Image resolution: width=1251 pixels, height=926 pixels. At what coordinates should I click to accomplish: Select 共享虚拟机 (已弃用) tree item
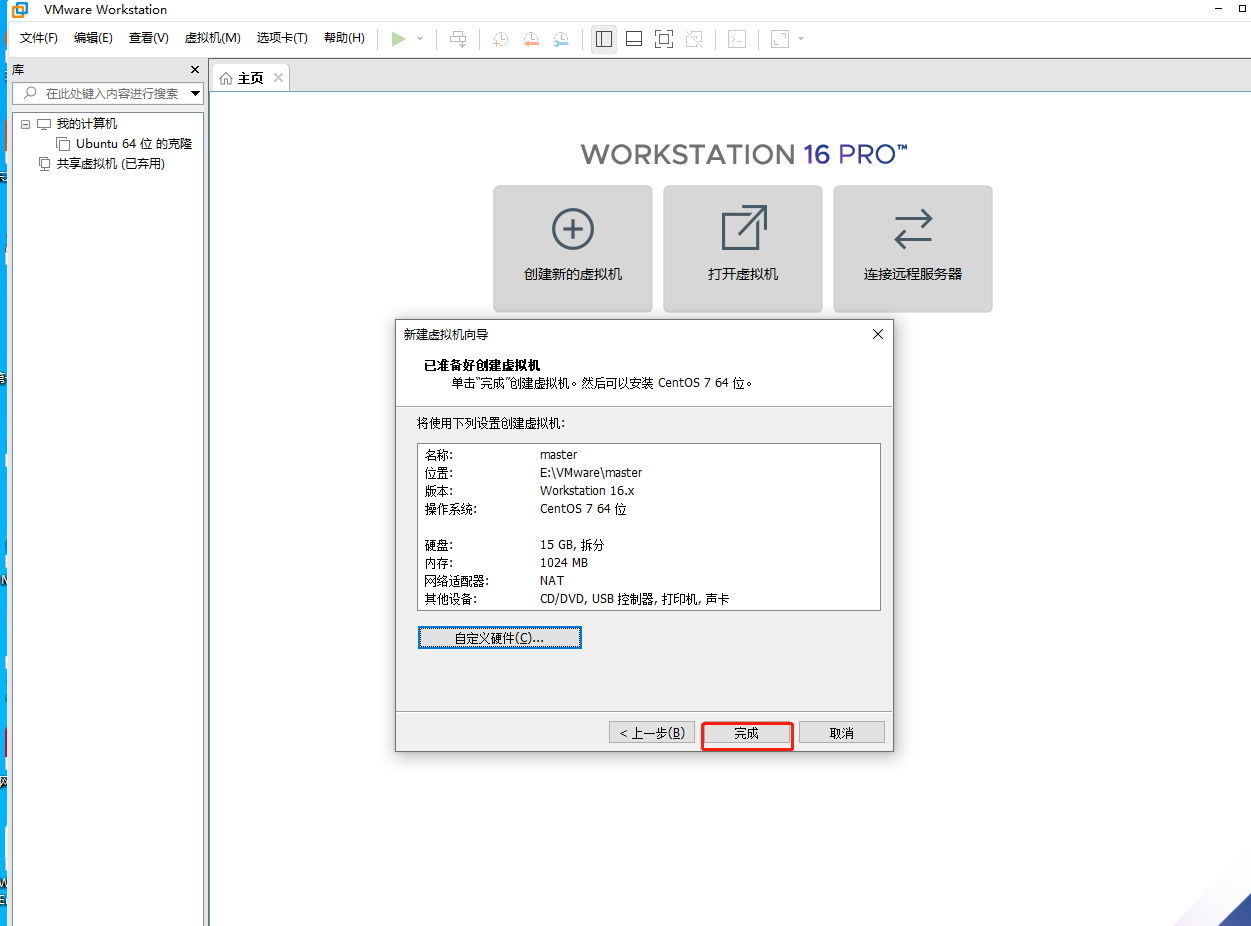110,164
